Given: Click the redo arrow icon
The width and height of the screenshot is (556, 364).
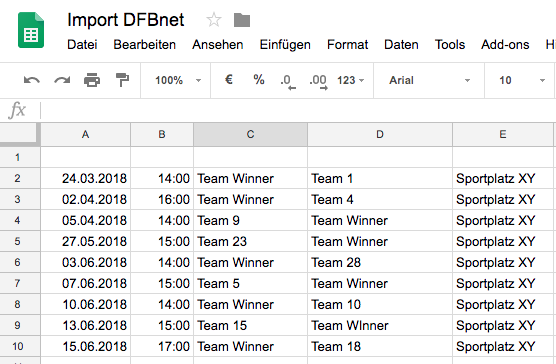Looking at the screenshot, I should click(62, 80).
